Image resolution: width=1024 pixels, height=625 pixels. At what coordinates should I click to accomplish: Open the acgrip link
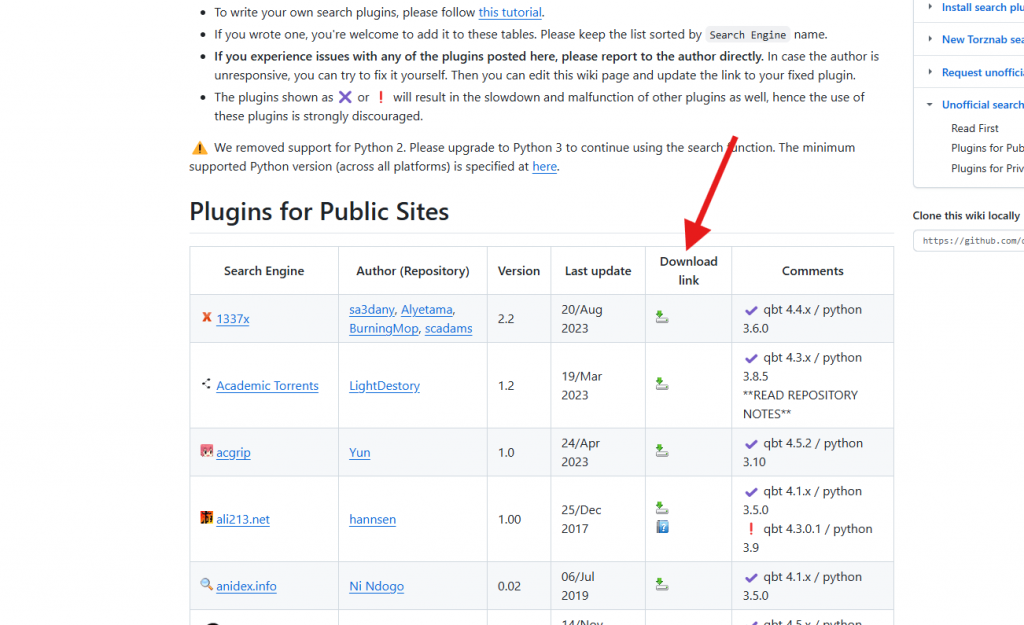tap(233, 452)
